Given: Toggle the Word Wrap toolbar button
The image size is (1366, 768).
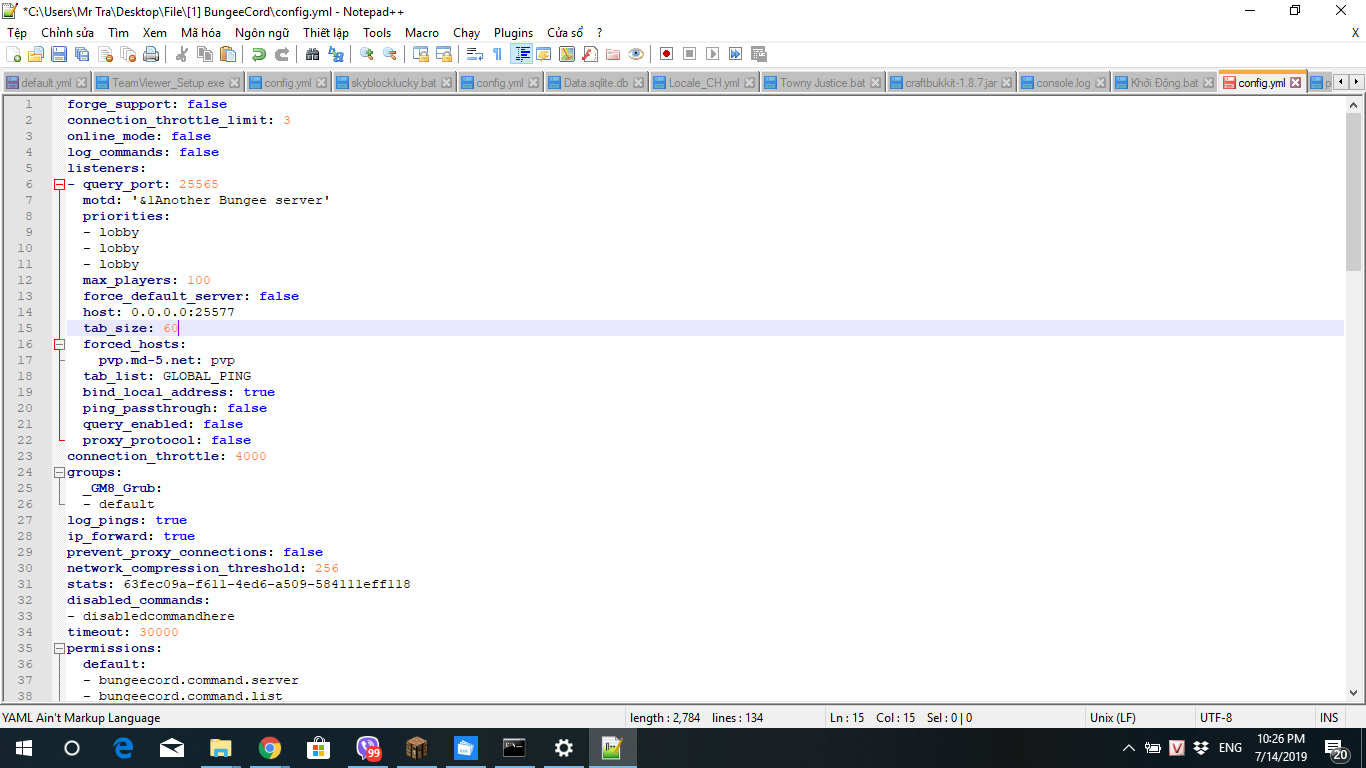Looking at the screenshot, I should coord(475,54).
